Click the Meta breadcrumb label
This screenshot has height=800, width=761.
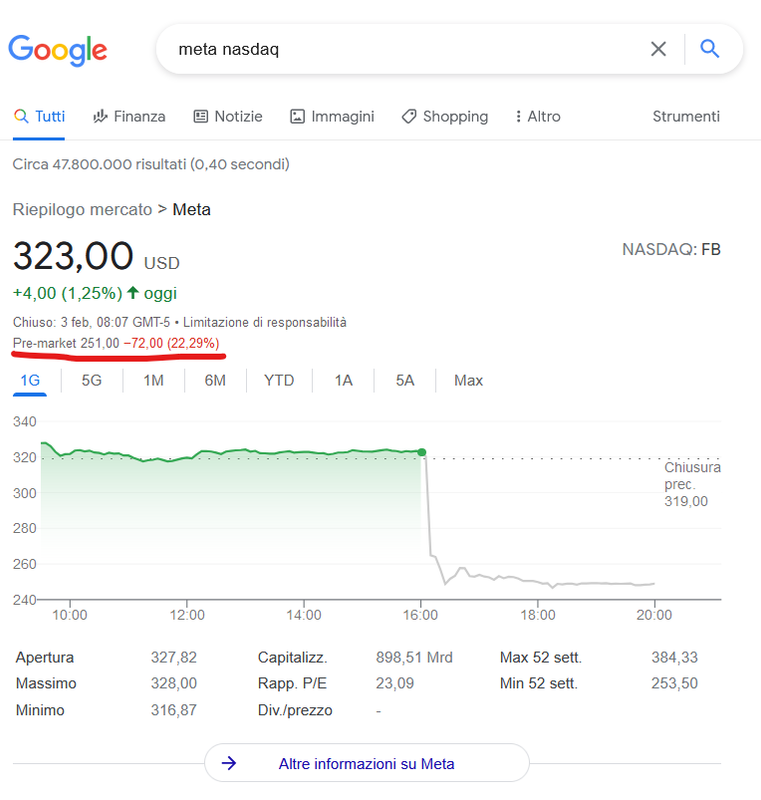click(x=191, y=209)
